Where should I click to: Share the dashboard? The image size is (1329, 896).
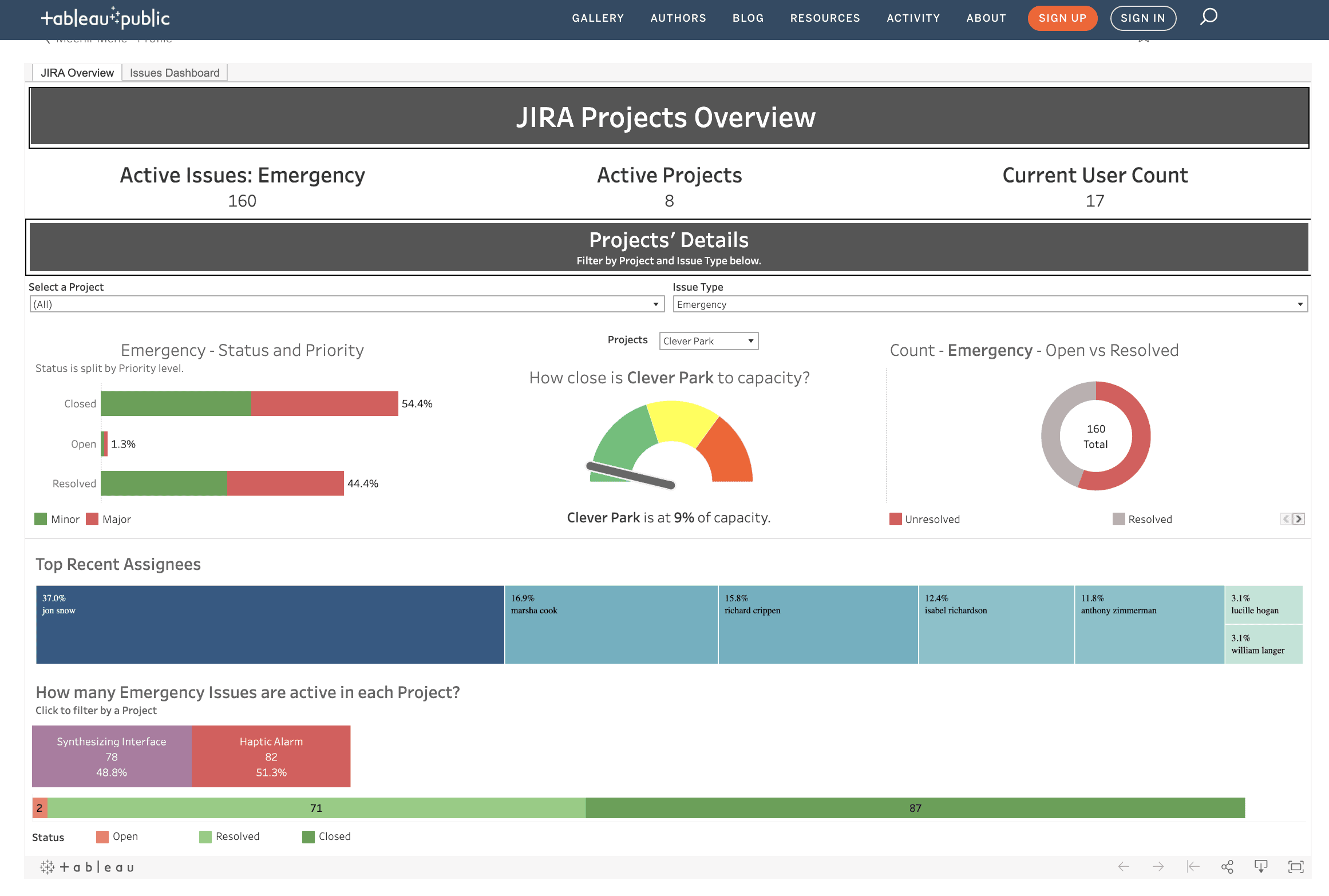click(1228, 866)
